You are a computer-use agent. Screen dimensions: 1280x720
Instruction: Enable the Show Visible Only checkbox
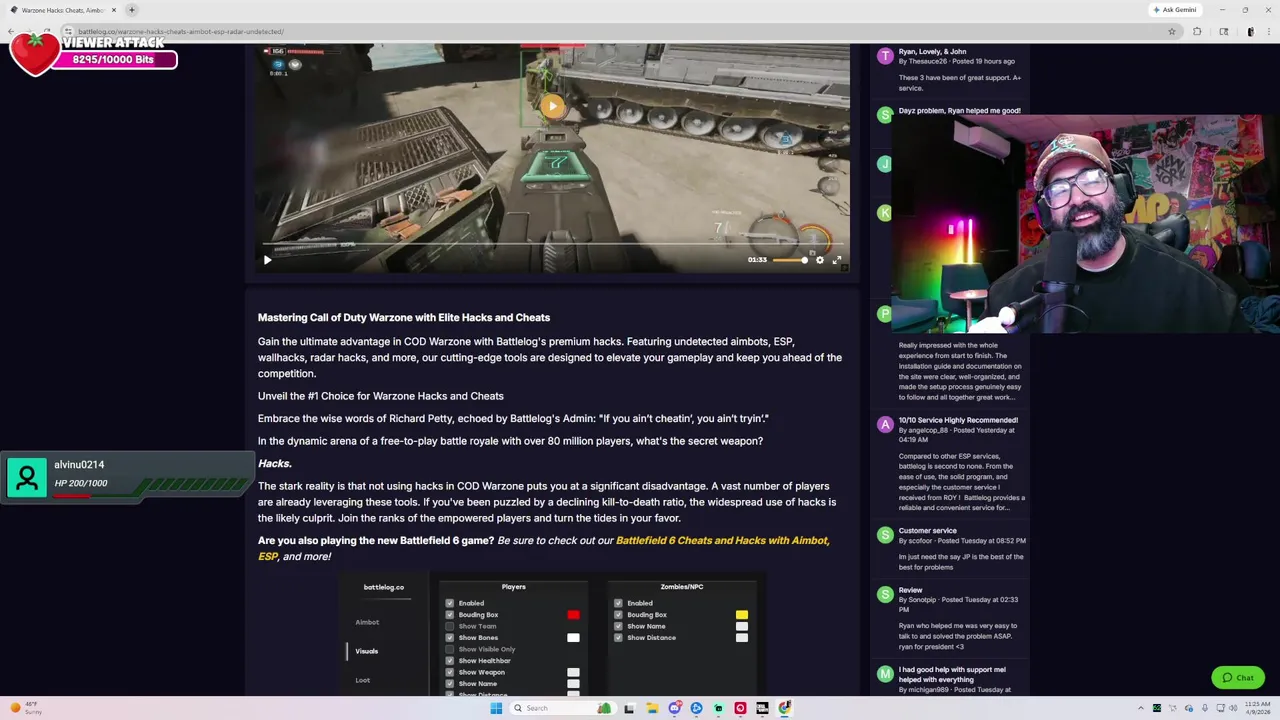coord(449,649)
